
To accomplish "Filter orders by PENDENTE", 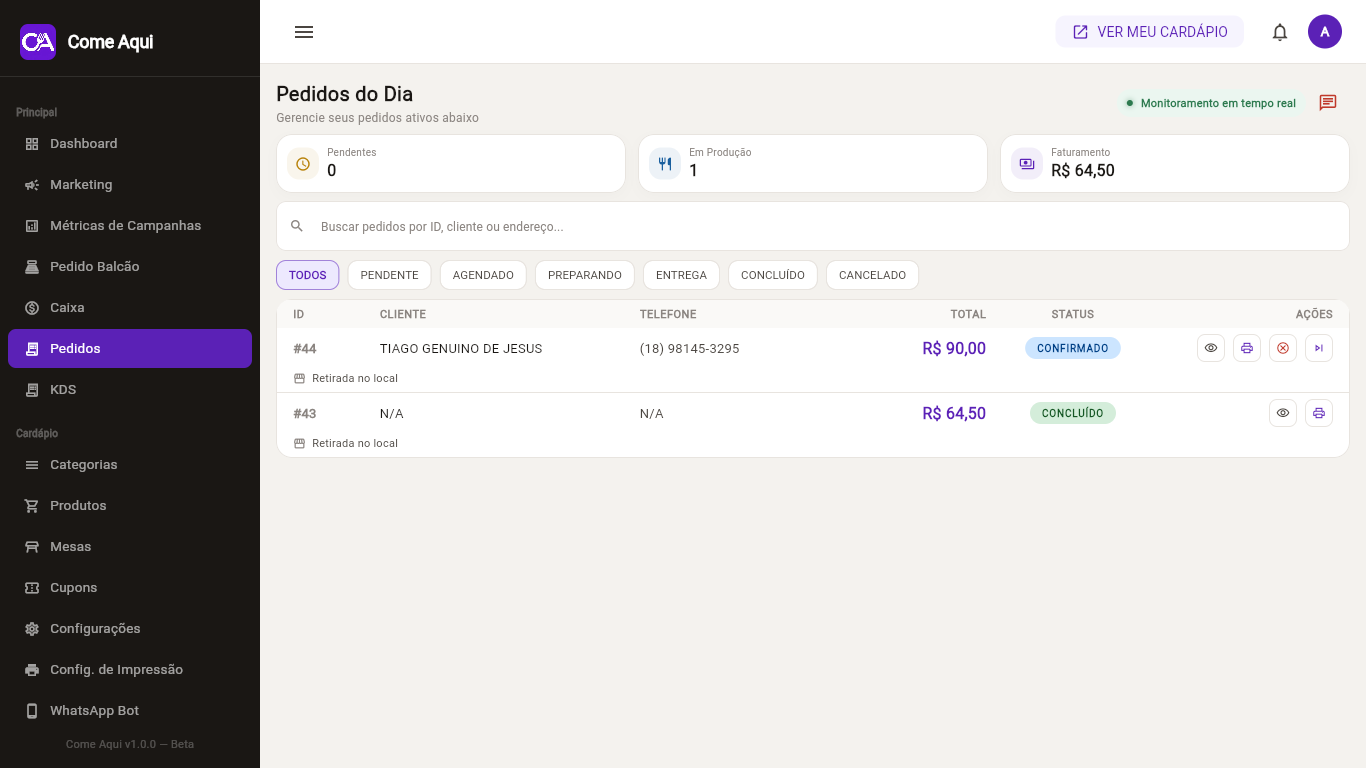I will point(389,275).
